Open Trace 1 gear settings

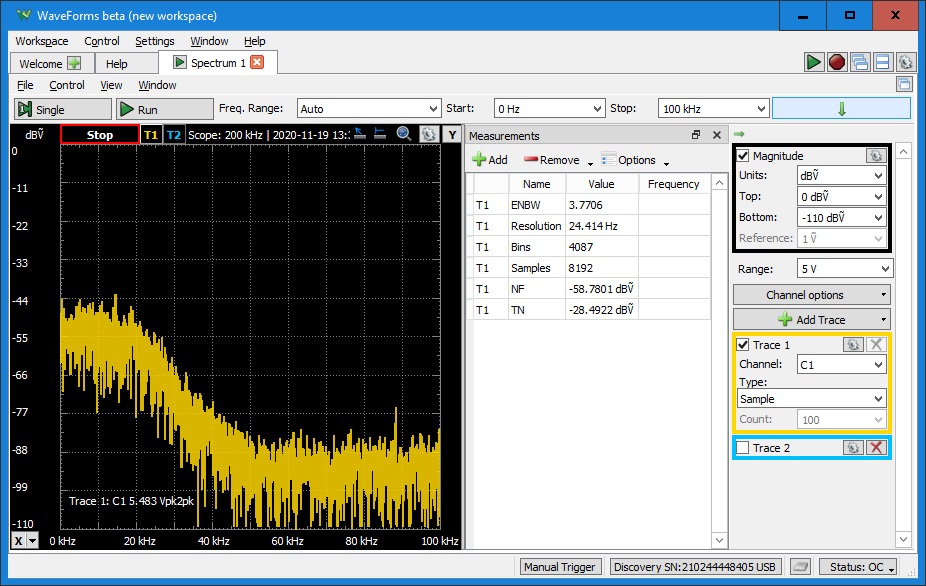852,345
